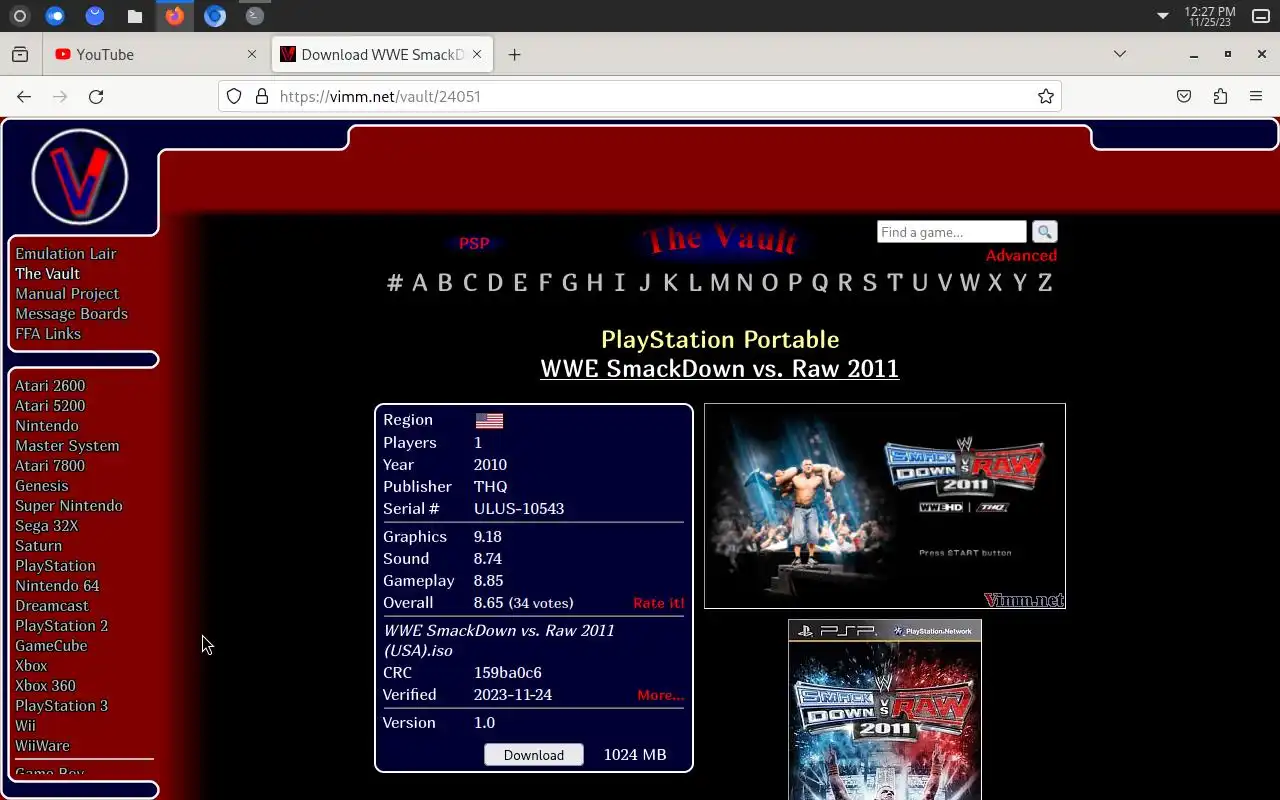Open the extensions puzzle icon
The image size is (1280, 800).
(1220, 97)
